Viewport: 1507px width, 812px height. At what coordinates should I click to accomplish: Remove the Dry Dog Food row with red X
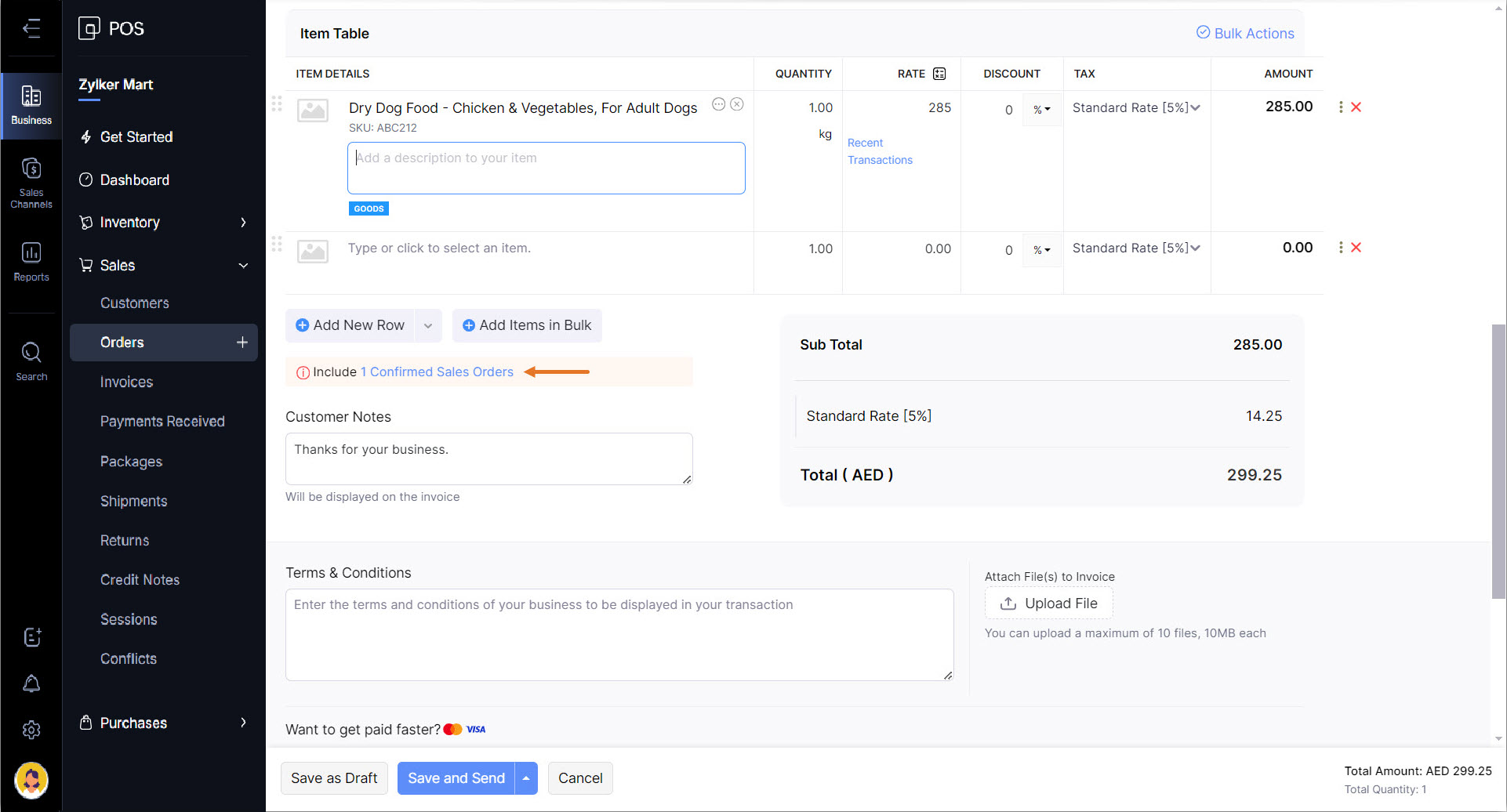click(1356, 107)
